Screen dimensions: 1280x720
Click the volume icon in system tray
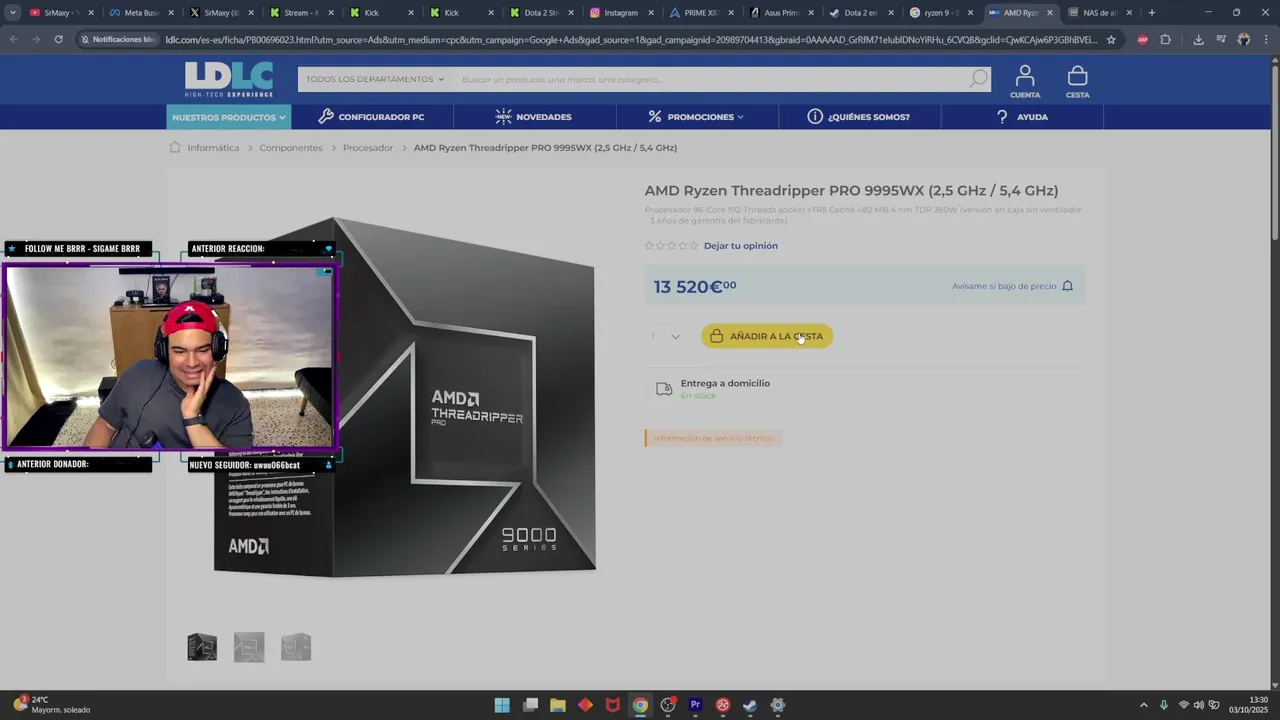tap(1199, 705)
